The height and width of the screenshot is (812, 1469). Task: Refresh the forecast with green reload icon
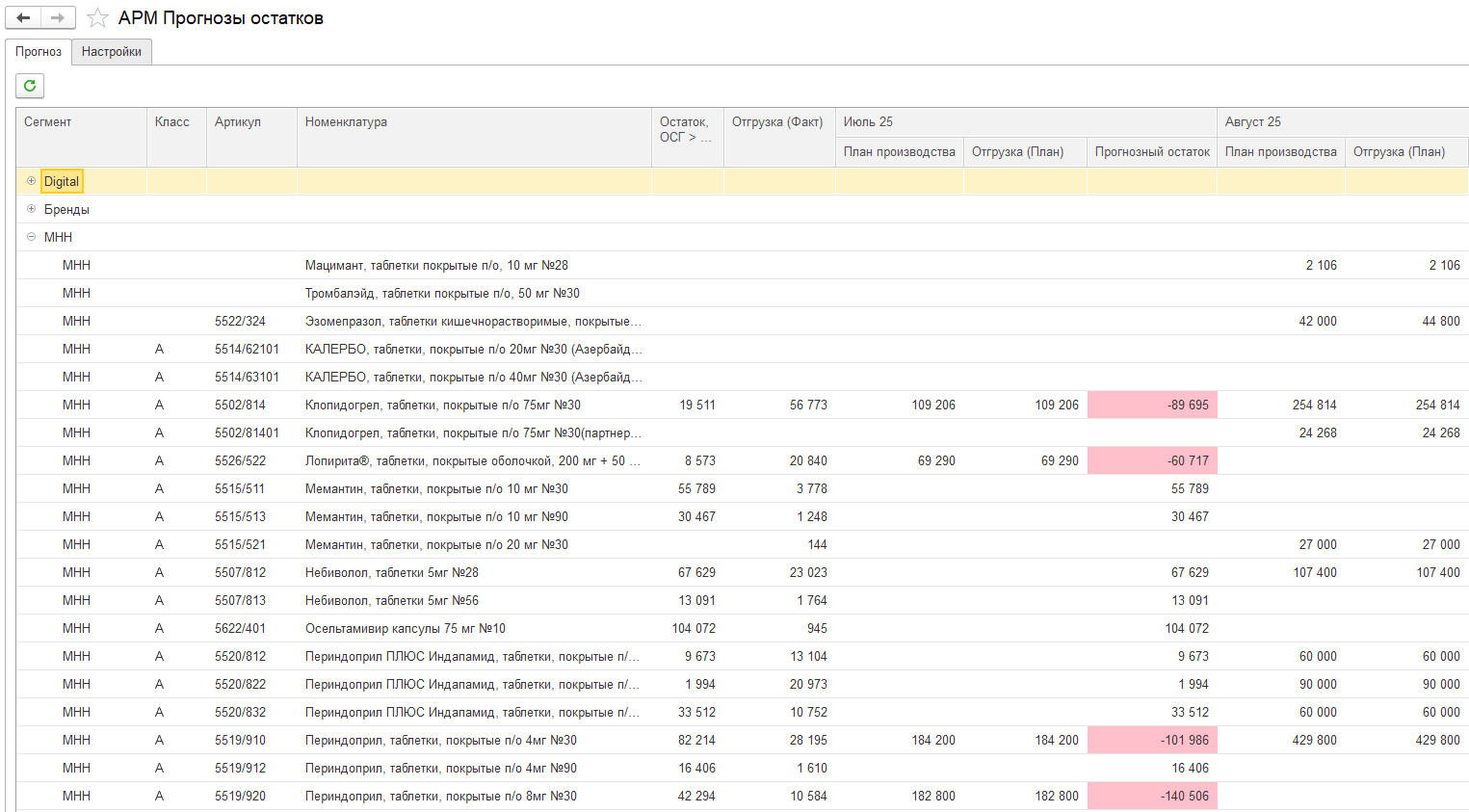coord(30,86)
